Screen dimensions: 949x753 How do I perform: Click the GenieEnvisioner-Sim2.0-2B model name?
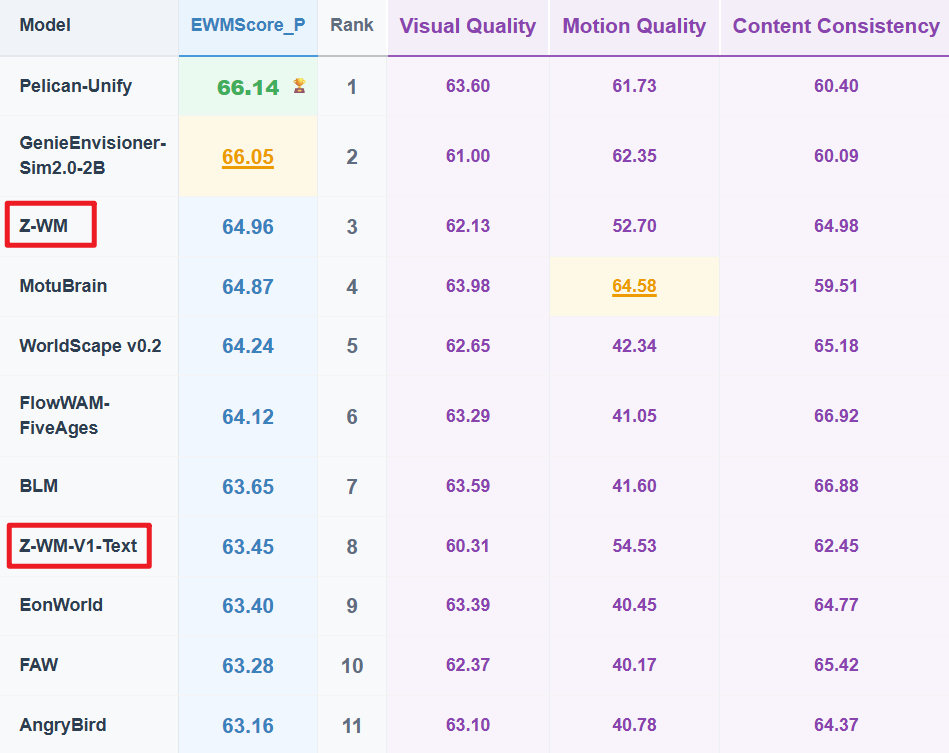click(x=93, y=156)
